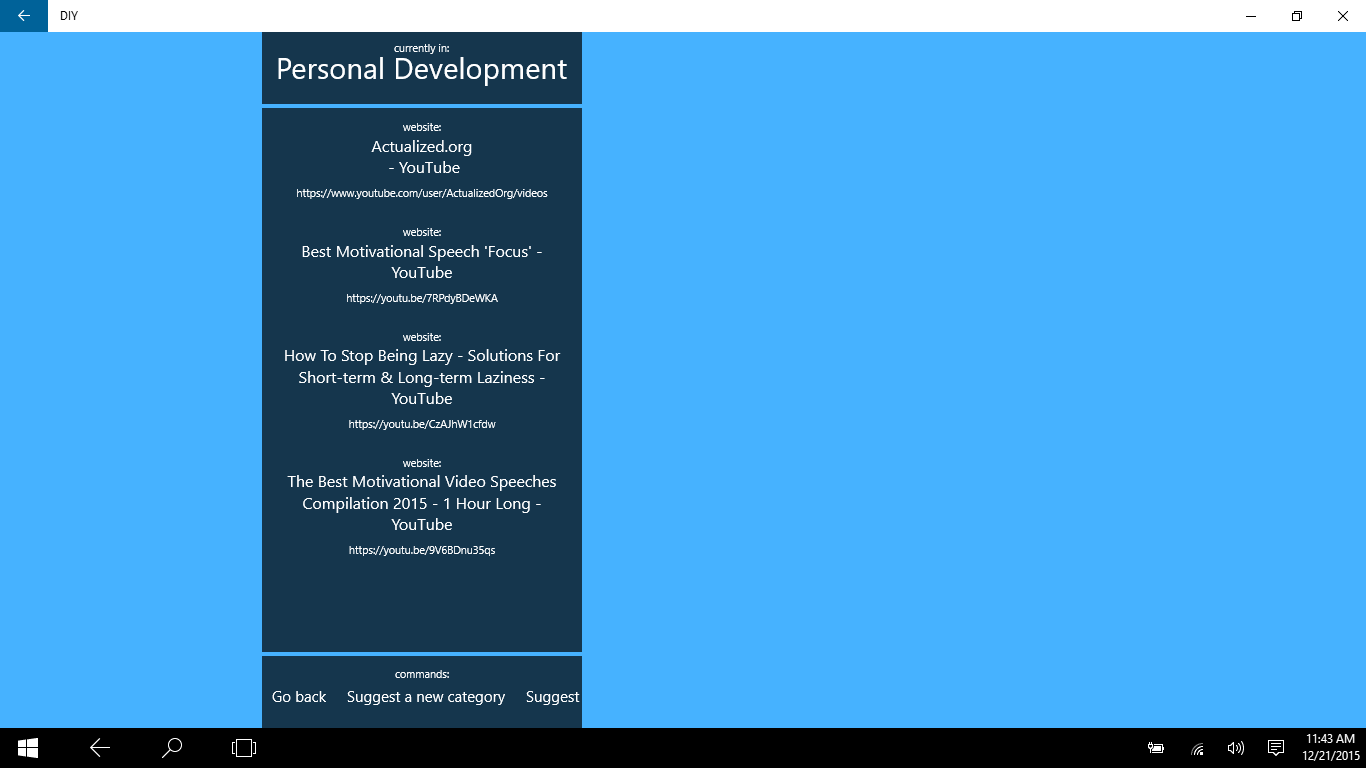Open Task View on taskbar
The height and width of the screenshot is (768, 1366).
pyautogui.click(x=244, y=747)
